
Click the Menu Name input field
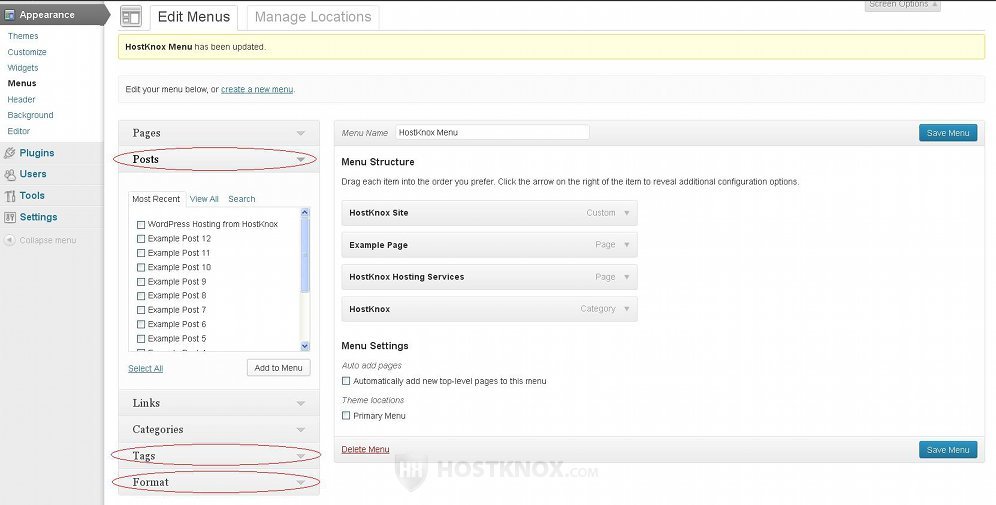pos(492,132)
